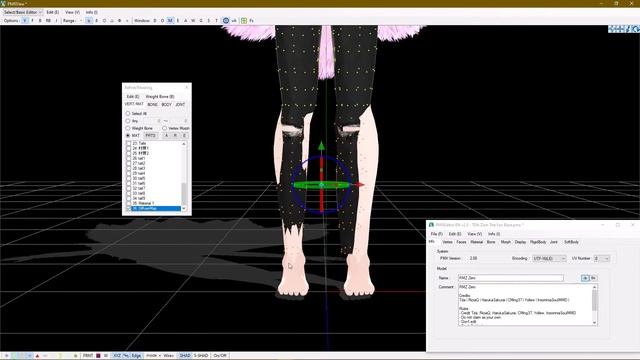Toggle the Wire+ display button

[x=169, y=356]
